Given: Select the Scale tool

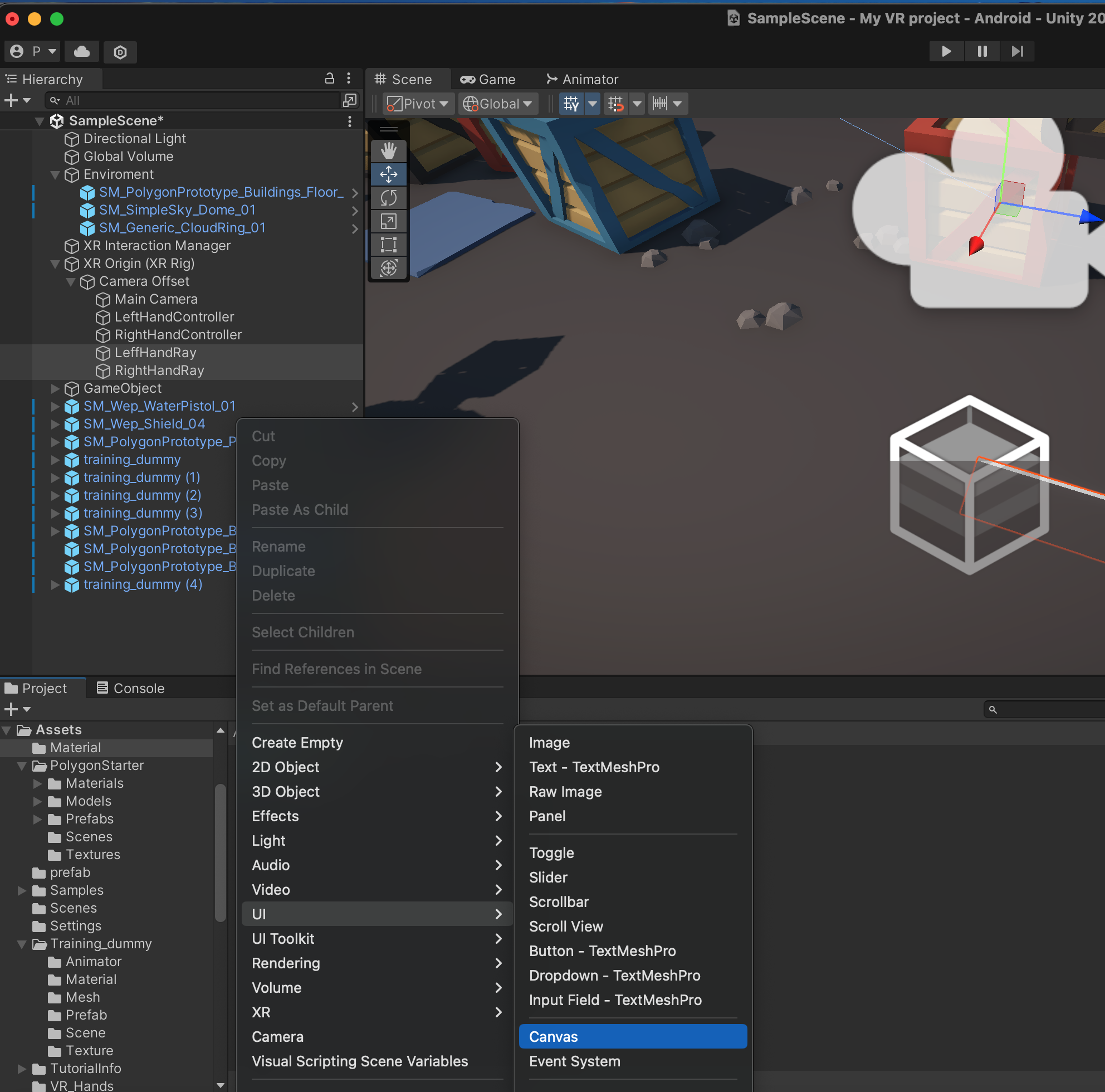Looking at the screenshot, I should 388,221.
